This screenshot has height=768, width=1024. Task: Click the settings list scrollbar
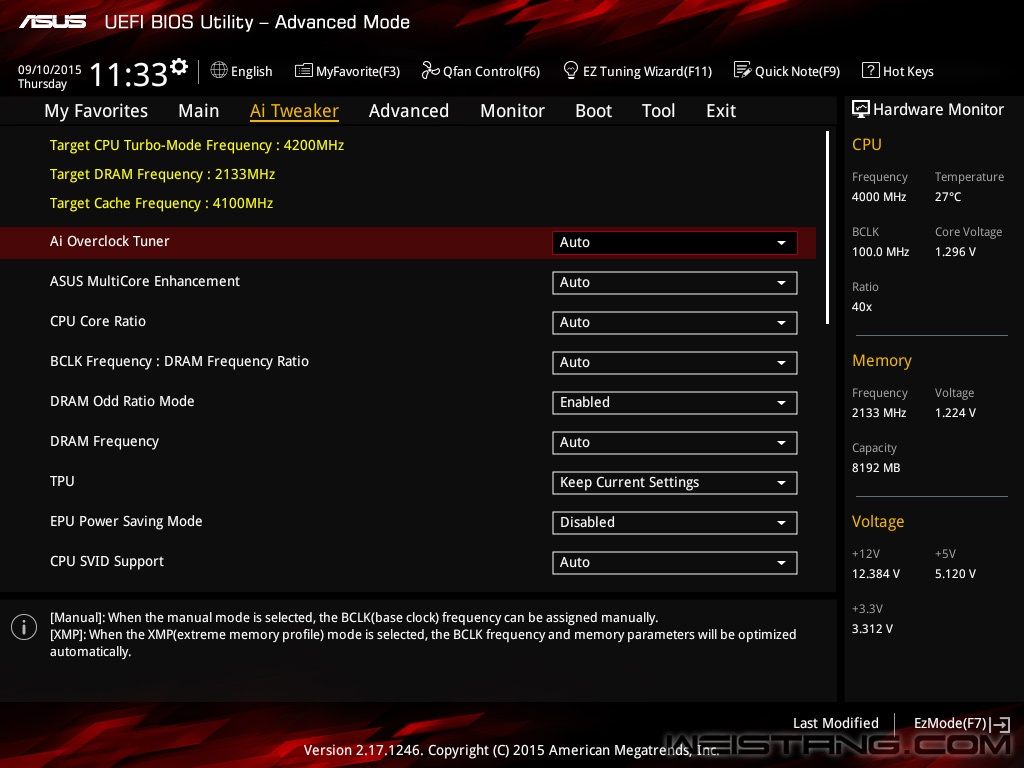[827, 227]
